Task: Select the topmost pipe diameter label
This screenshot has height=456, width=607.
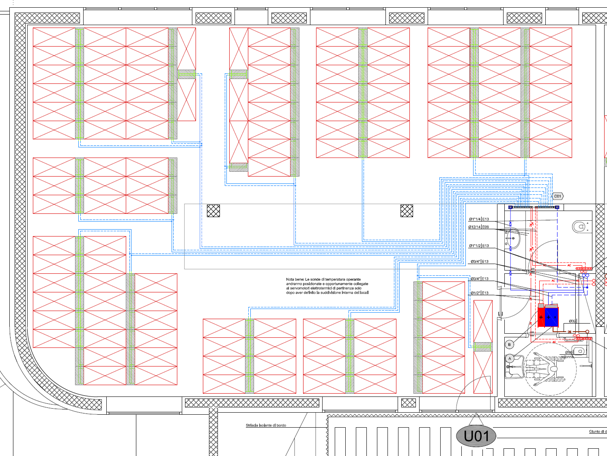Action: 482,216
